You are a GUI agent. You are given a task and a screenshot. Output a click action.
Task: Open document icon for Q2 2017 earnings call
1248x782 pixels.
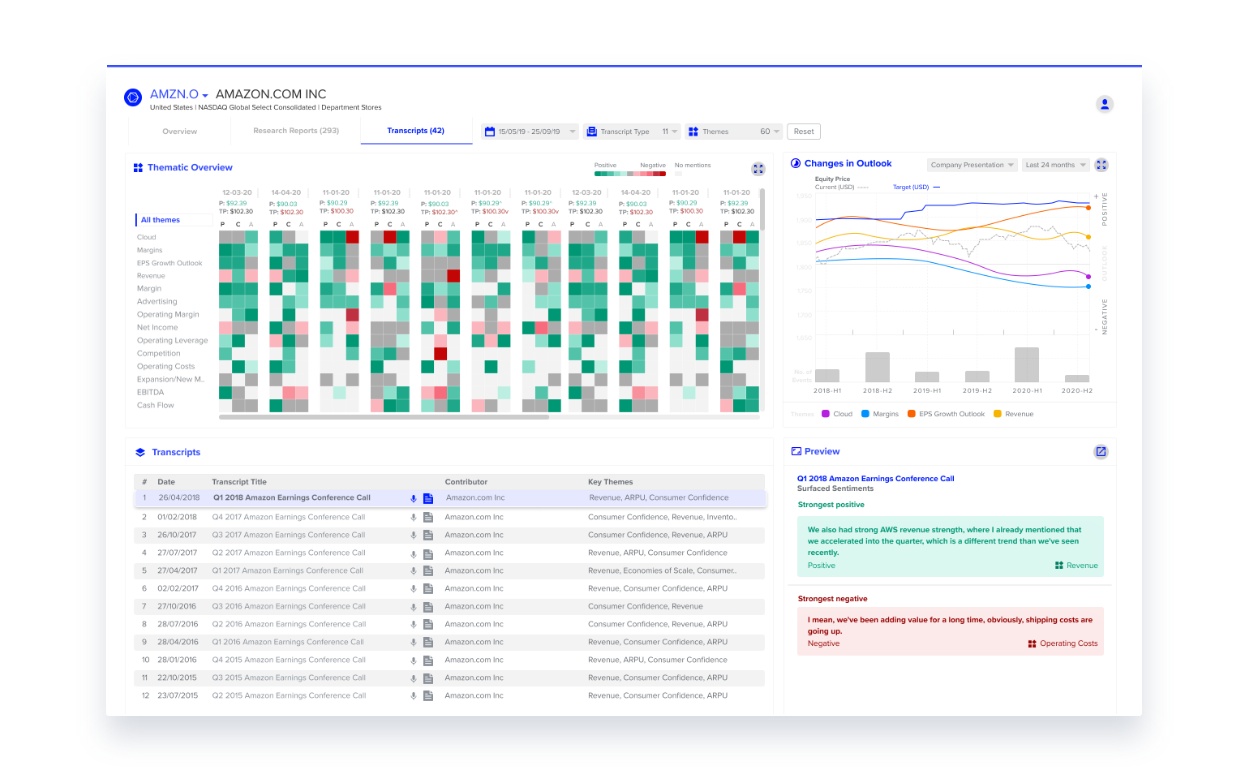point(427,553)
